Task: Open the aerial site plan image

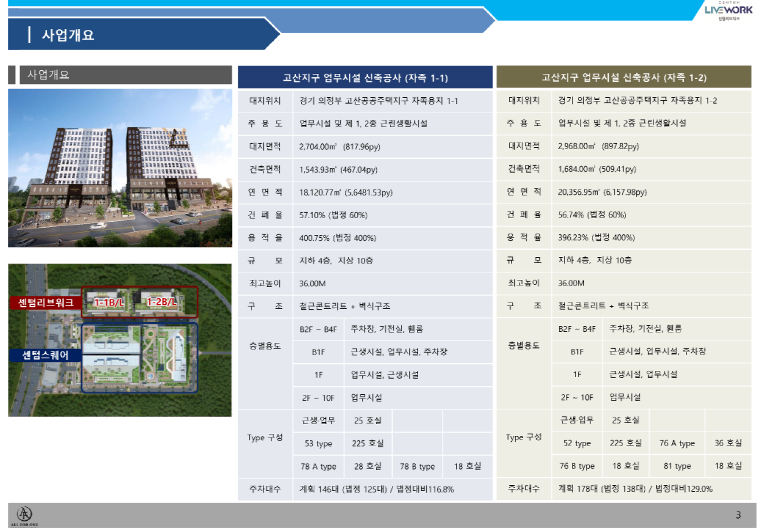Action: click(x=106, y=340)
